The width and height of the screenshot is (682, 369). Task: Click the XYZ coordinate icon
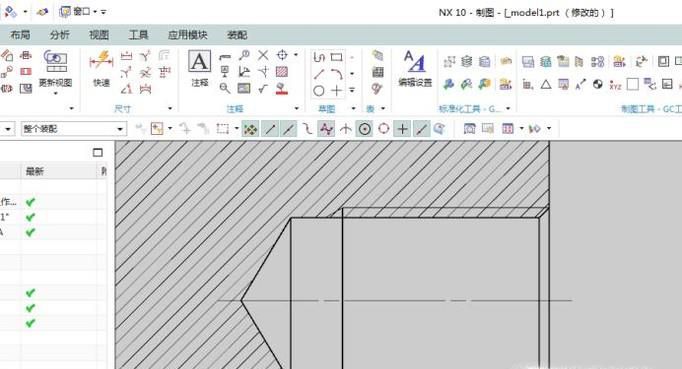(615, 84)
